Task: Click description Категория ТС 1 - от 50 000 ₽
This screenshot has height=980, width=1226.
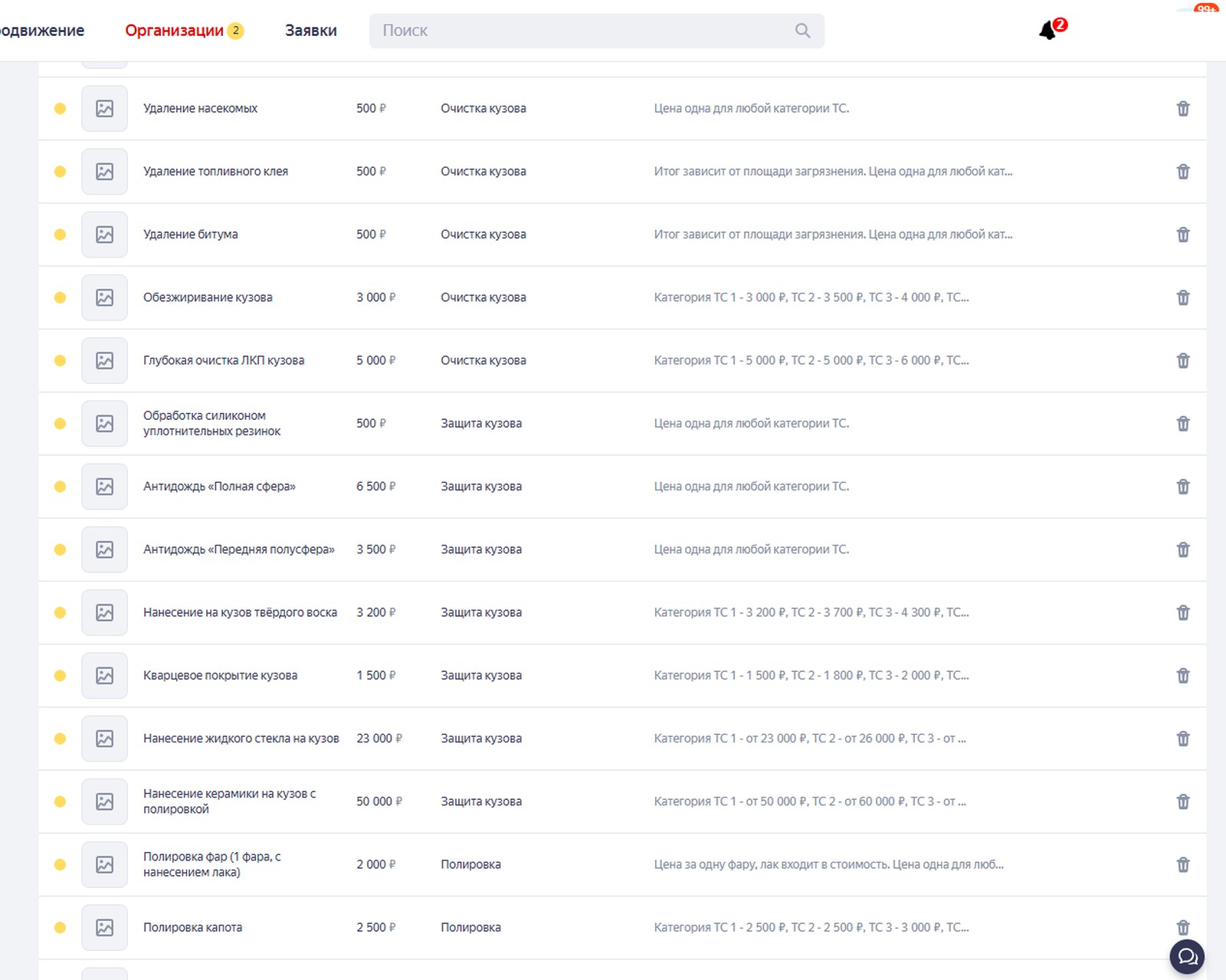Action: click(x=810, y=801)
